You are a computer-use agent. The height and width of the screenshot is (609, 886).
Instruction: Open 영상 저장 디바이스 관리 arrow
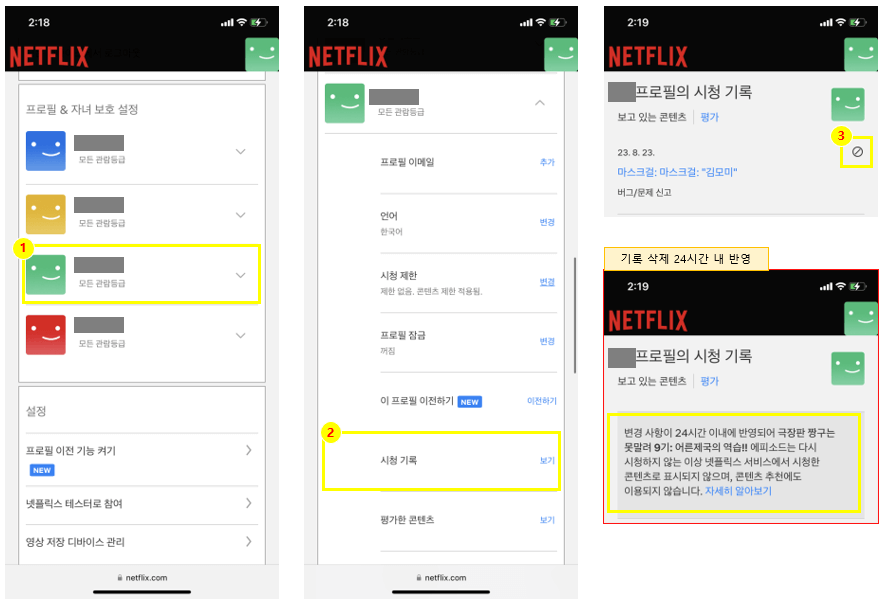[249, 541]
